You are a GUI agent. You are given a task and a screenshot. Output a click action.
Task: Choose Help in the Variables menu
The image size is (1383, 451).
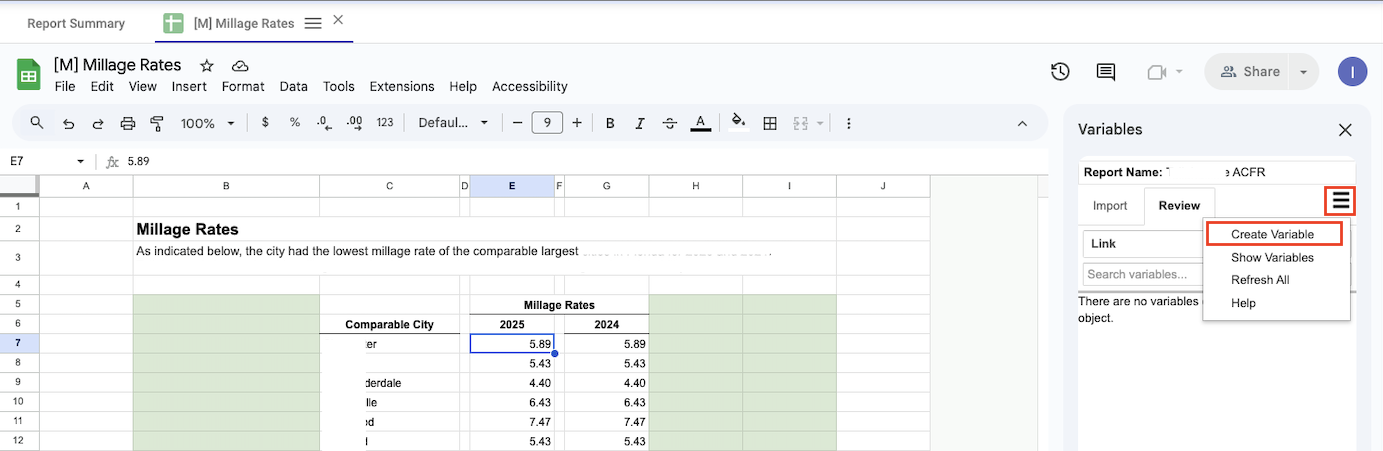(x=1243, y=303)
